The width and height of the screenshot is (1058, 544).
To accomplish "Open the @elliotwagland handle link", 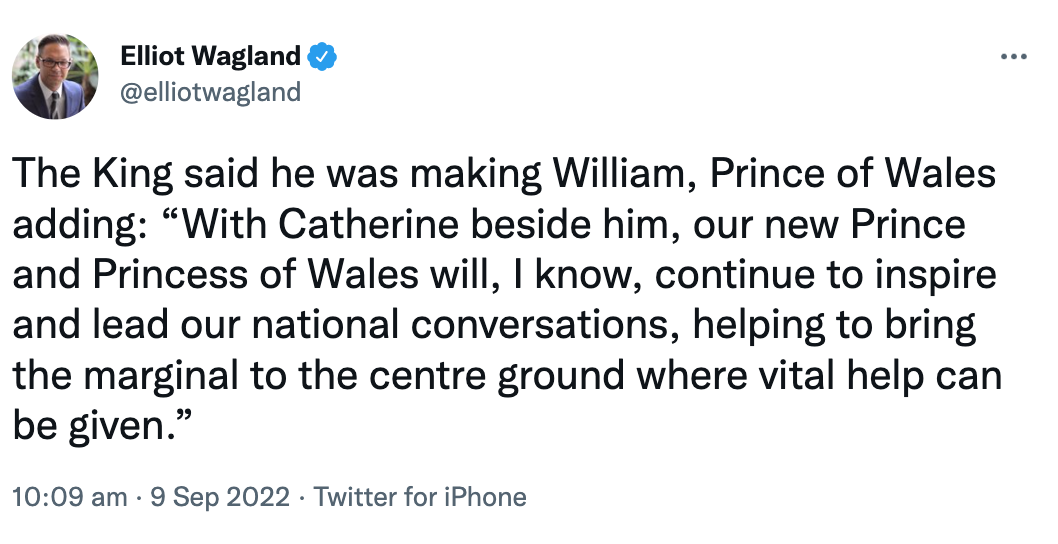I will [x=211, y=92].
